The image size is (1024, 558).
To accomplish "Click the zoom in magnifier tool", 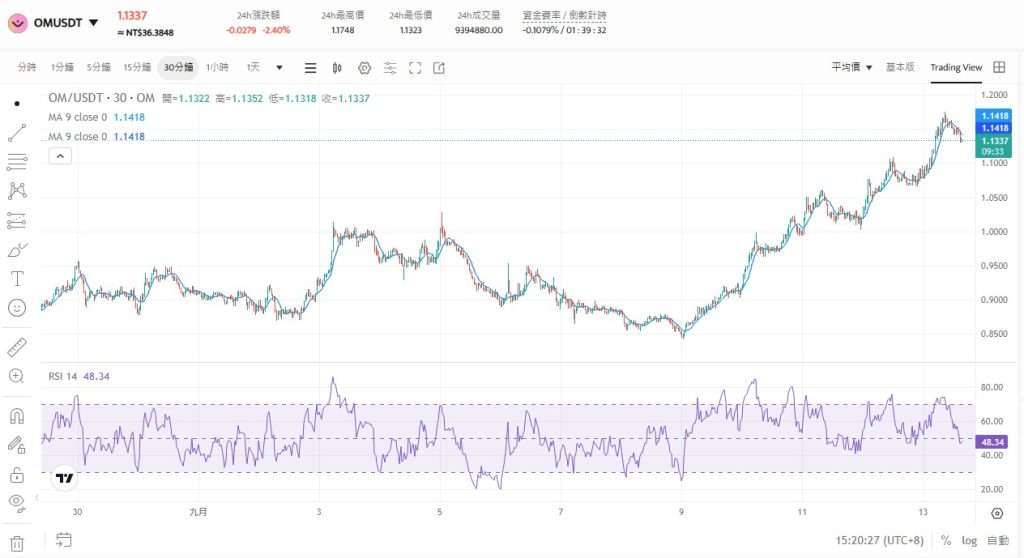I will click(17, 376).
